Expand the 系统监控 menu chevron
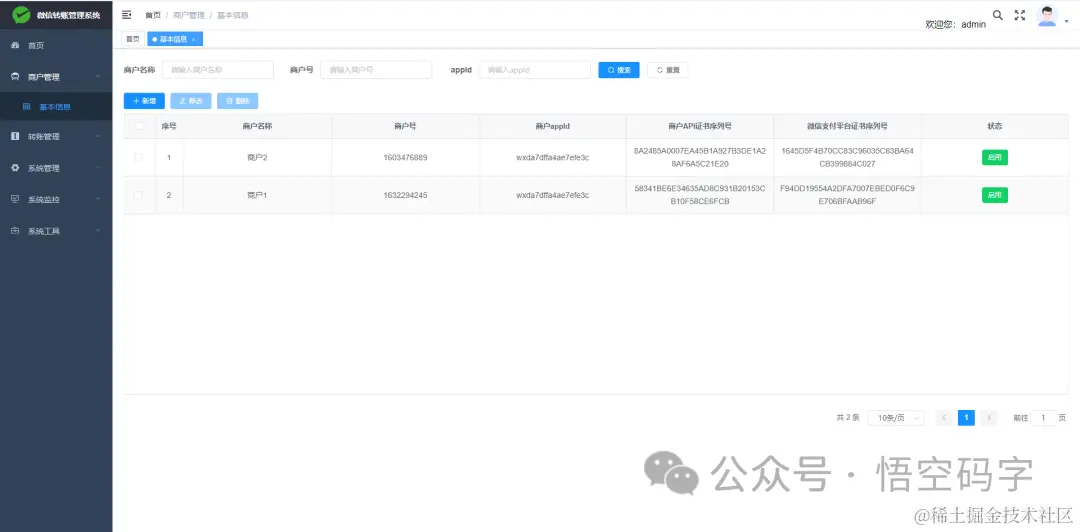 pos(98,199)
